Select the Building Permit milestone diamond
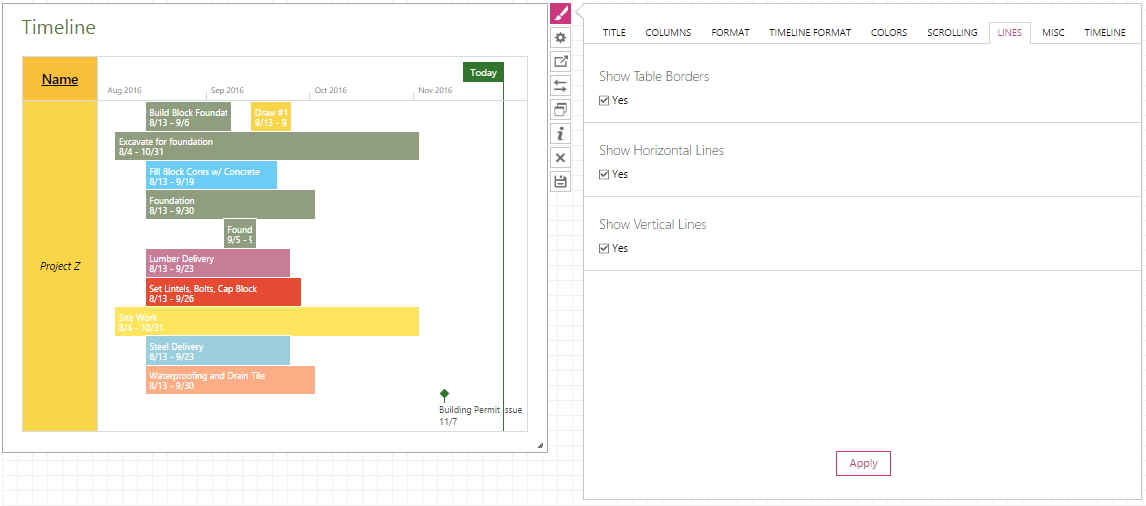 pyautogui.click(x=444, y=395)
